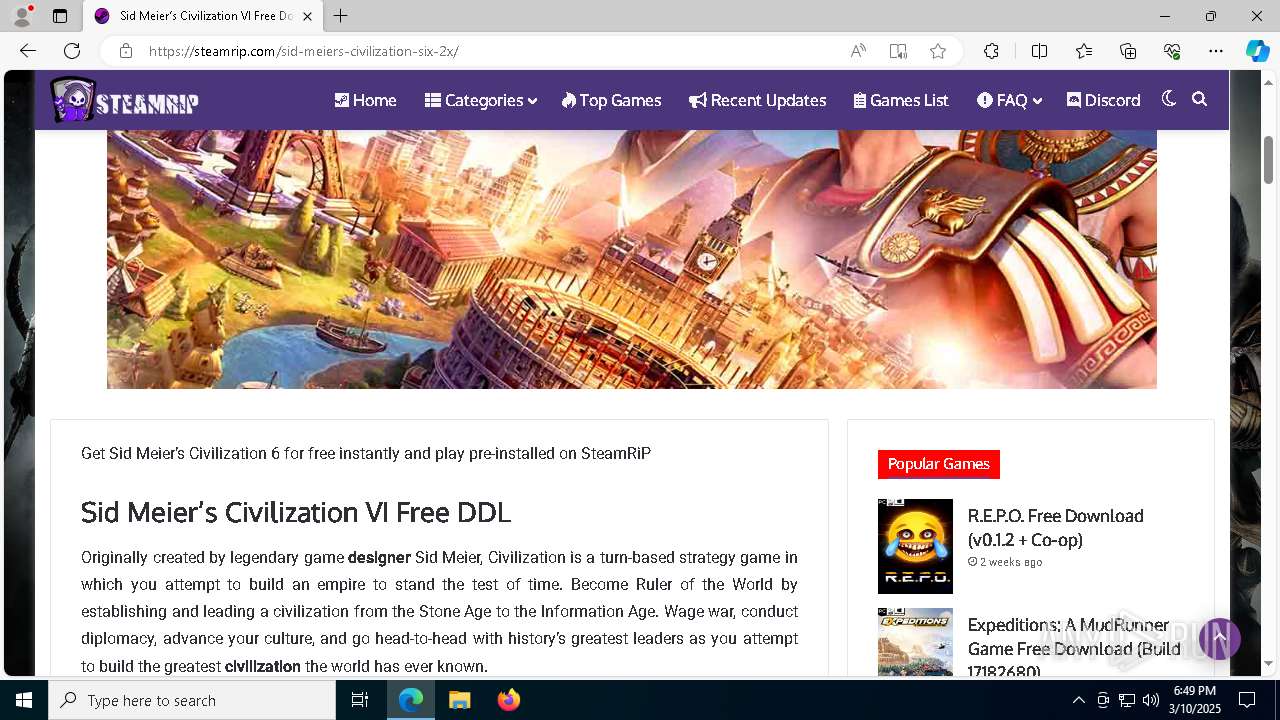Open Browser essentials icon
The height and width of the screenshot is (720, 1280).
tap(1172, 51)
